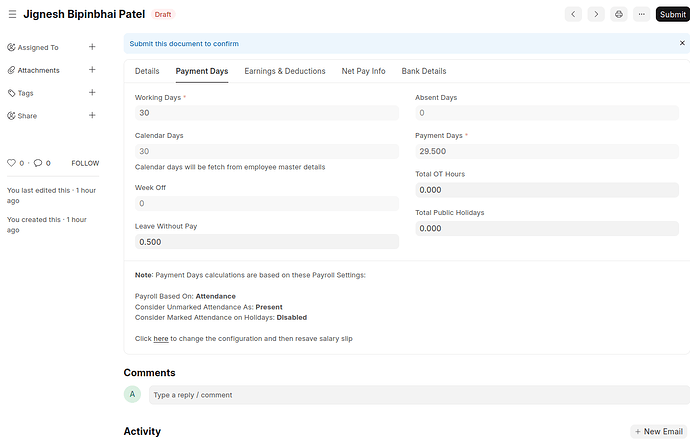
Task: Click 'You created this' timeline entry
Action: [47, 225]
